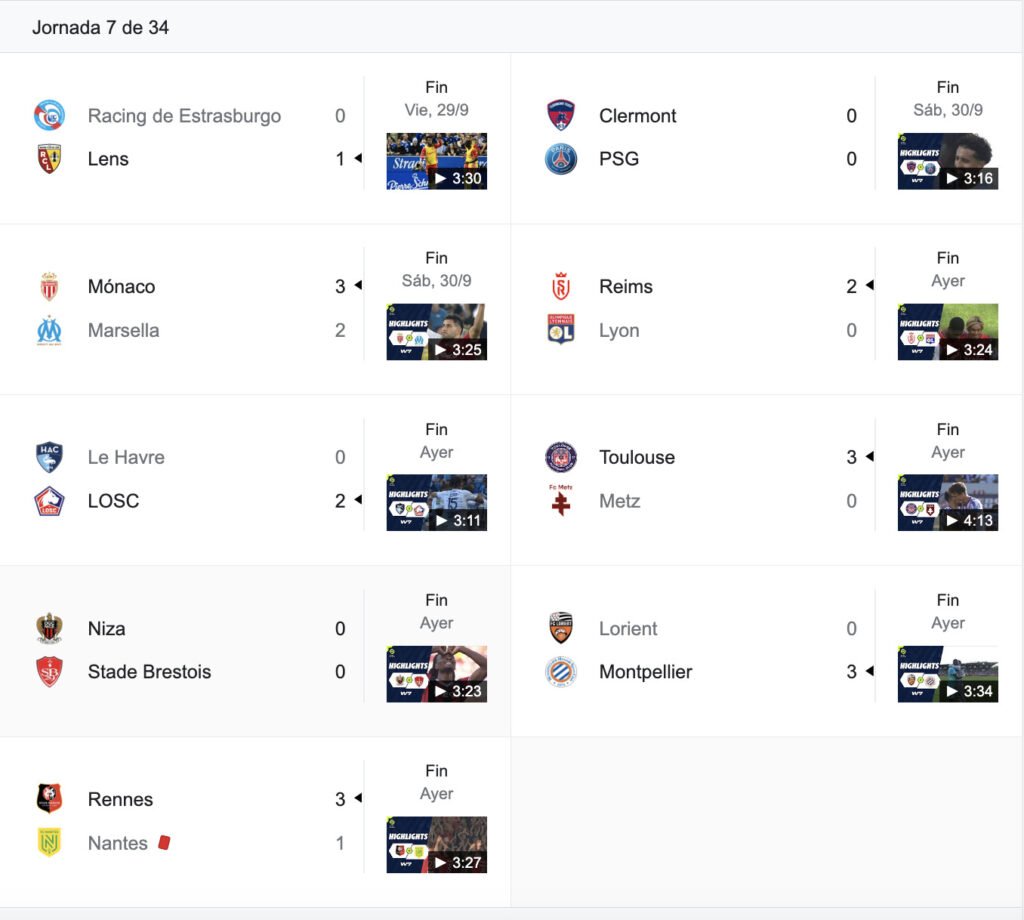Open the Stade Brestois team name link
The image size is (1024, 920).
(x=149, y=672)
